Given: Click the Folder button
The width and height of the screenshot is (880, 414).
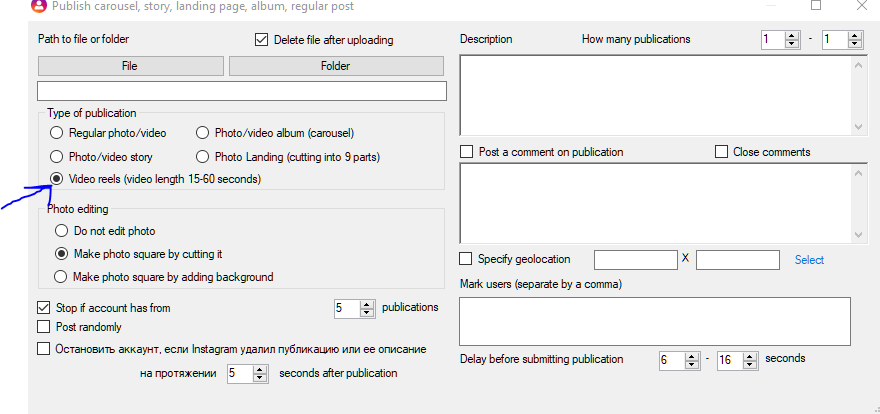Looking at the screenshot, I should (336, 66).
